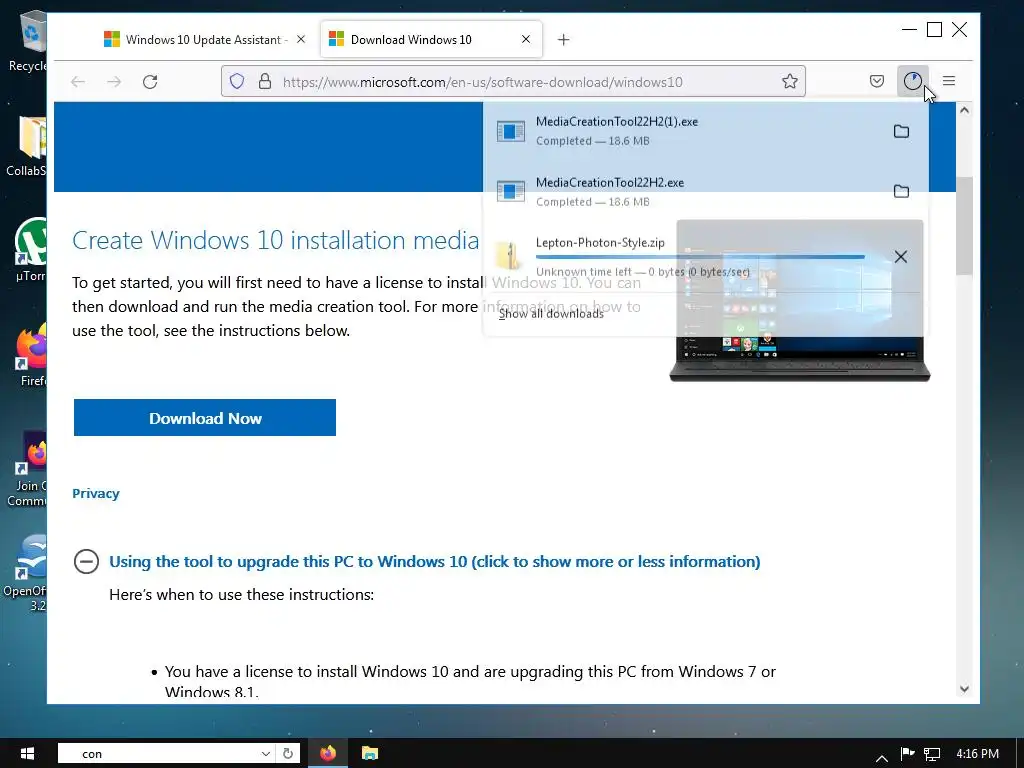Open a new tab with plus button

tap(564, 40)
